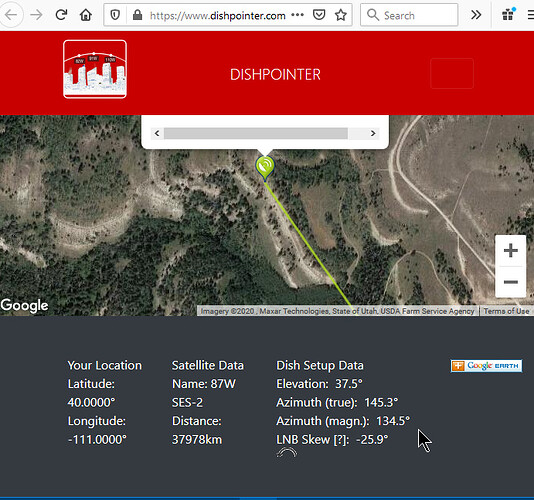View site security padlock information

137,15
